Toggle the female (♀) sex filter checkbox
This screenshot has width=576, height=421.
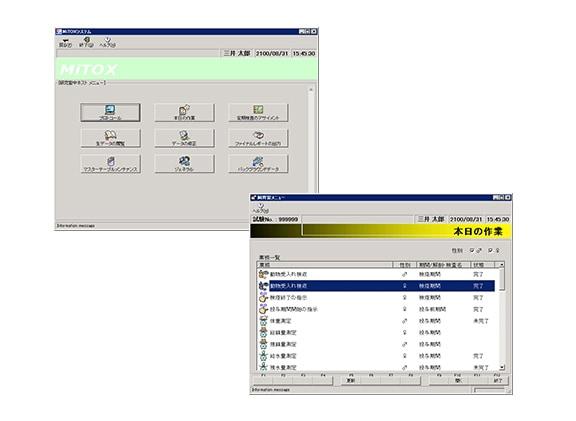coord(490,251)
